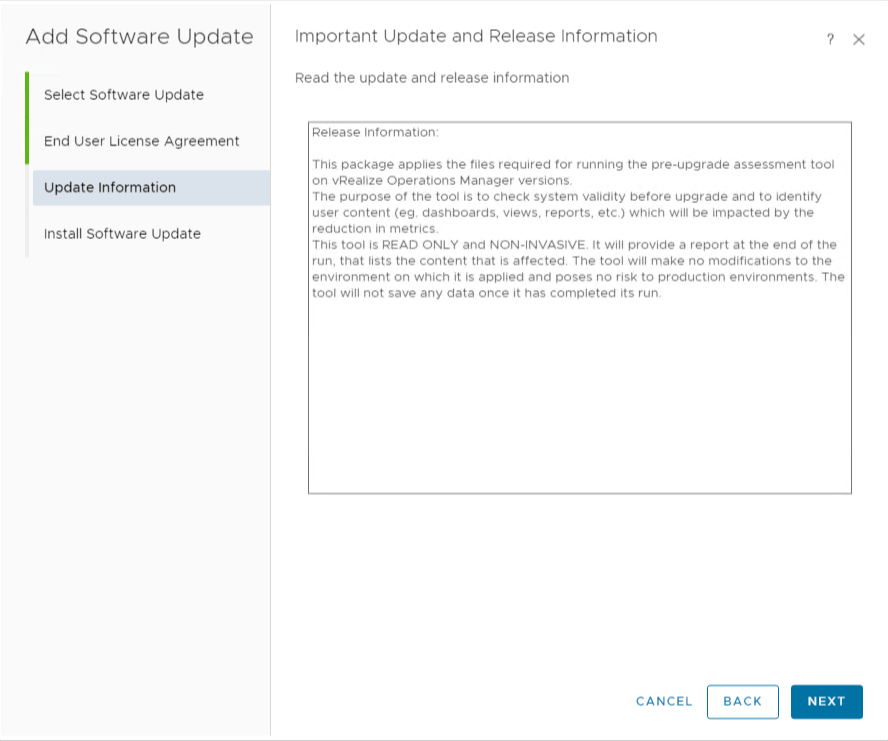
Task: Click the Read the update and release information subtitle
Action: (x=432, y=78)
